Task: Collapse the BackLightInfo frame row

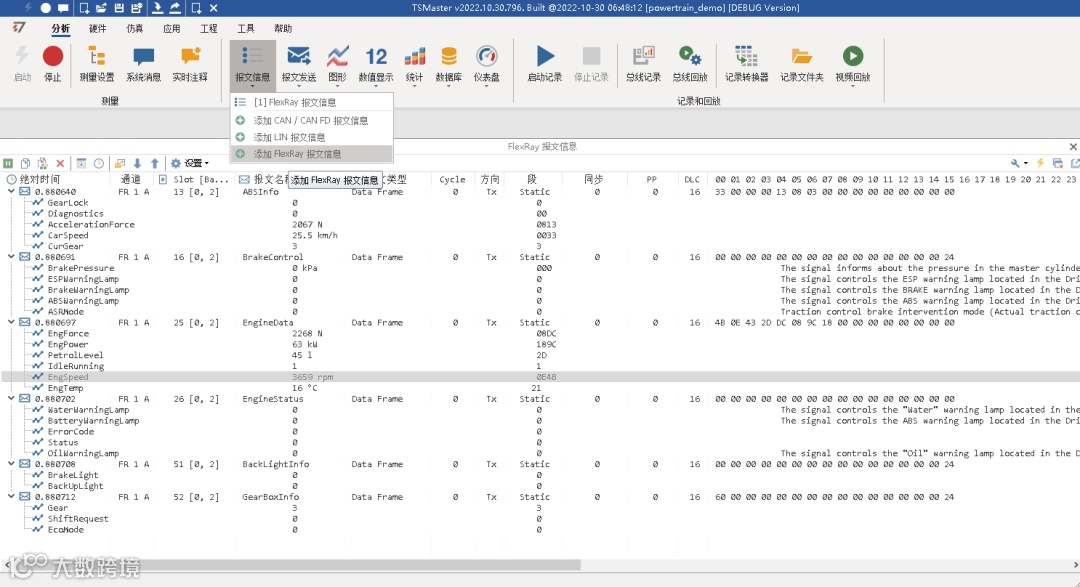Action: 11,464
